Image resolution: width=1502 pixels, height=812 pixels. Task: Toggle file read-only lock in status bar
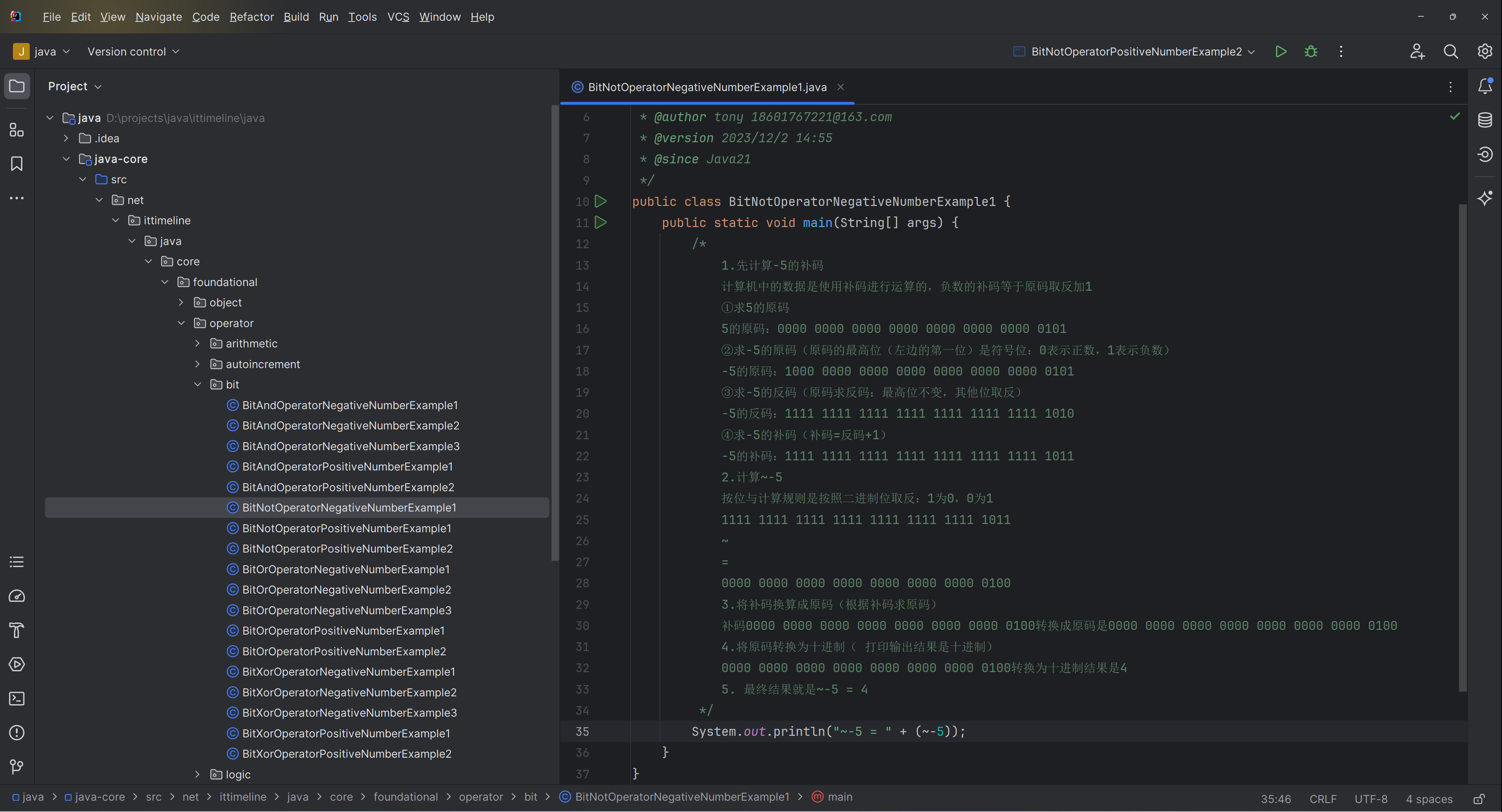[x=1479, y=799]
